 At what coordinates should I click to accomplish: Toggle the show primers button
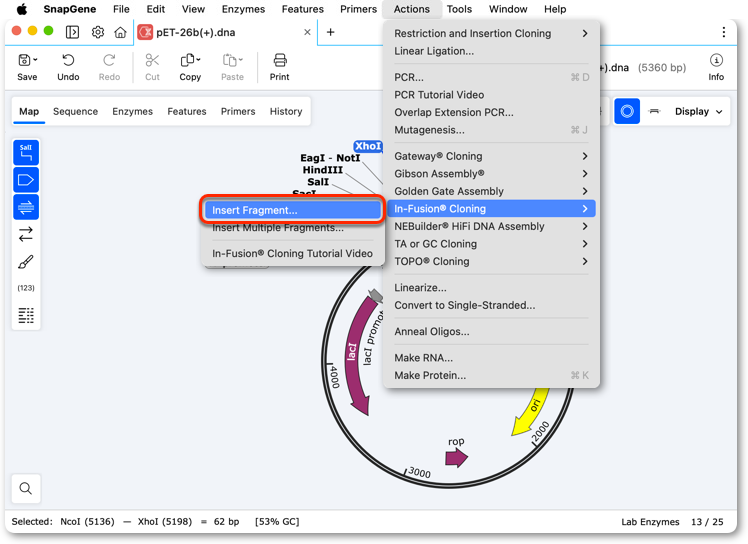[x=26, y=207]
